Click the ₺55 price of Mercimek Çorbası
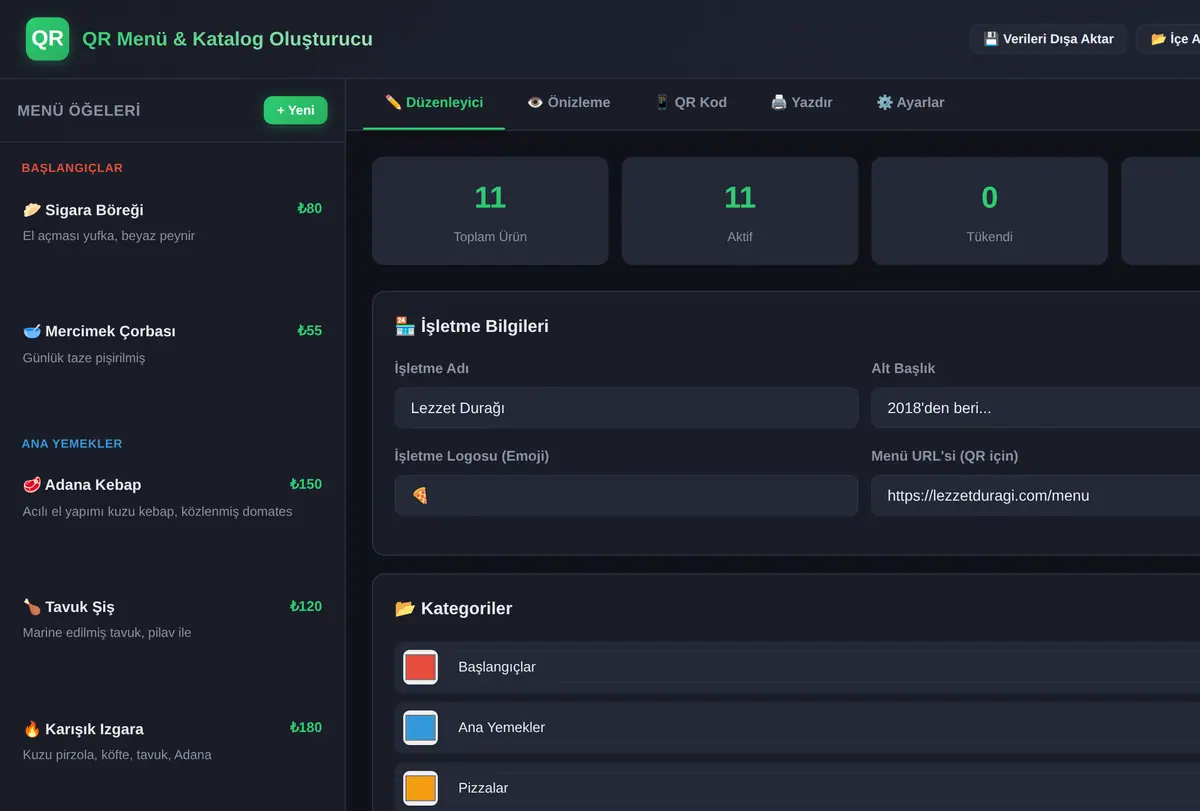The width and height of the screenshot is (1200, 811). pos(310,331)
